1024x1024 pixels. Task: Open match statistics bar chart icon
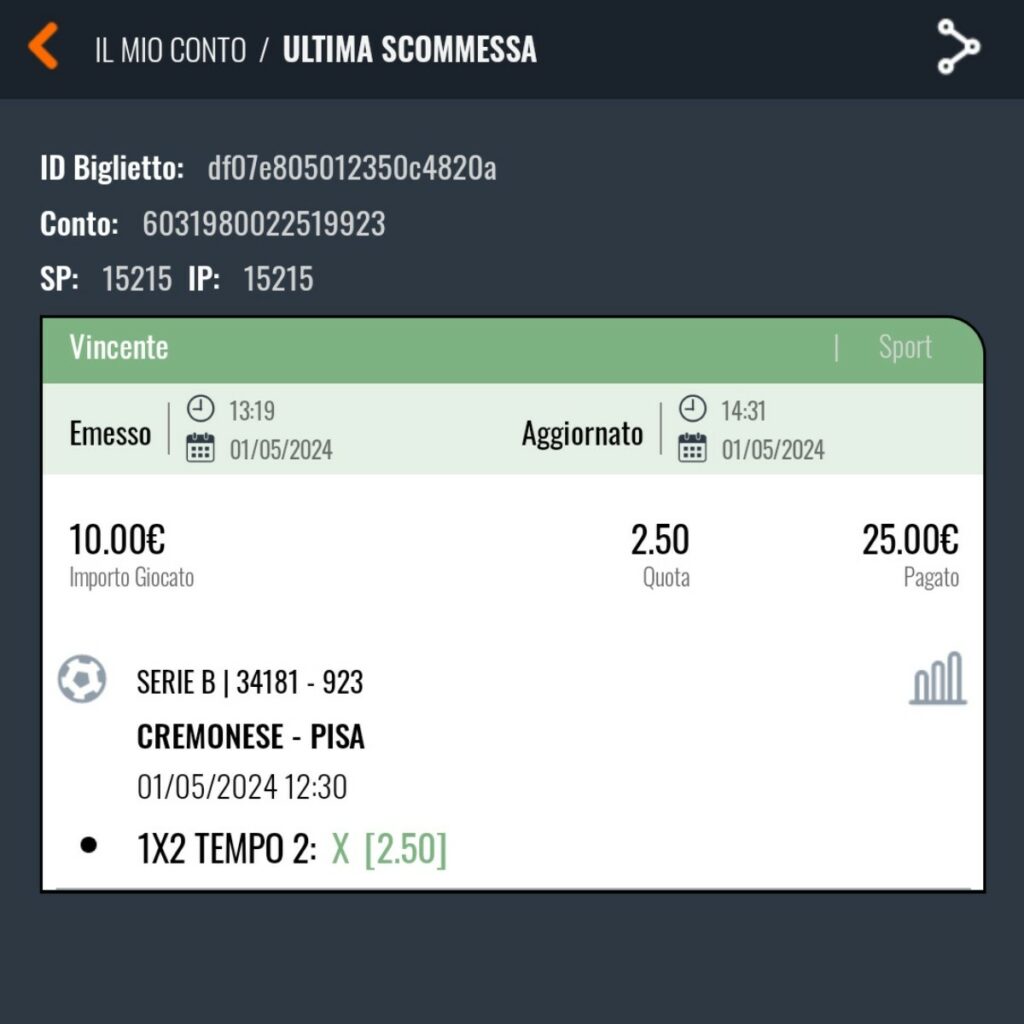click(938, 679)
